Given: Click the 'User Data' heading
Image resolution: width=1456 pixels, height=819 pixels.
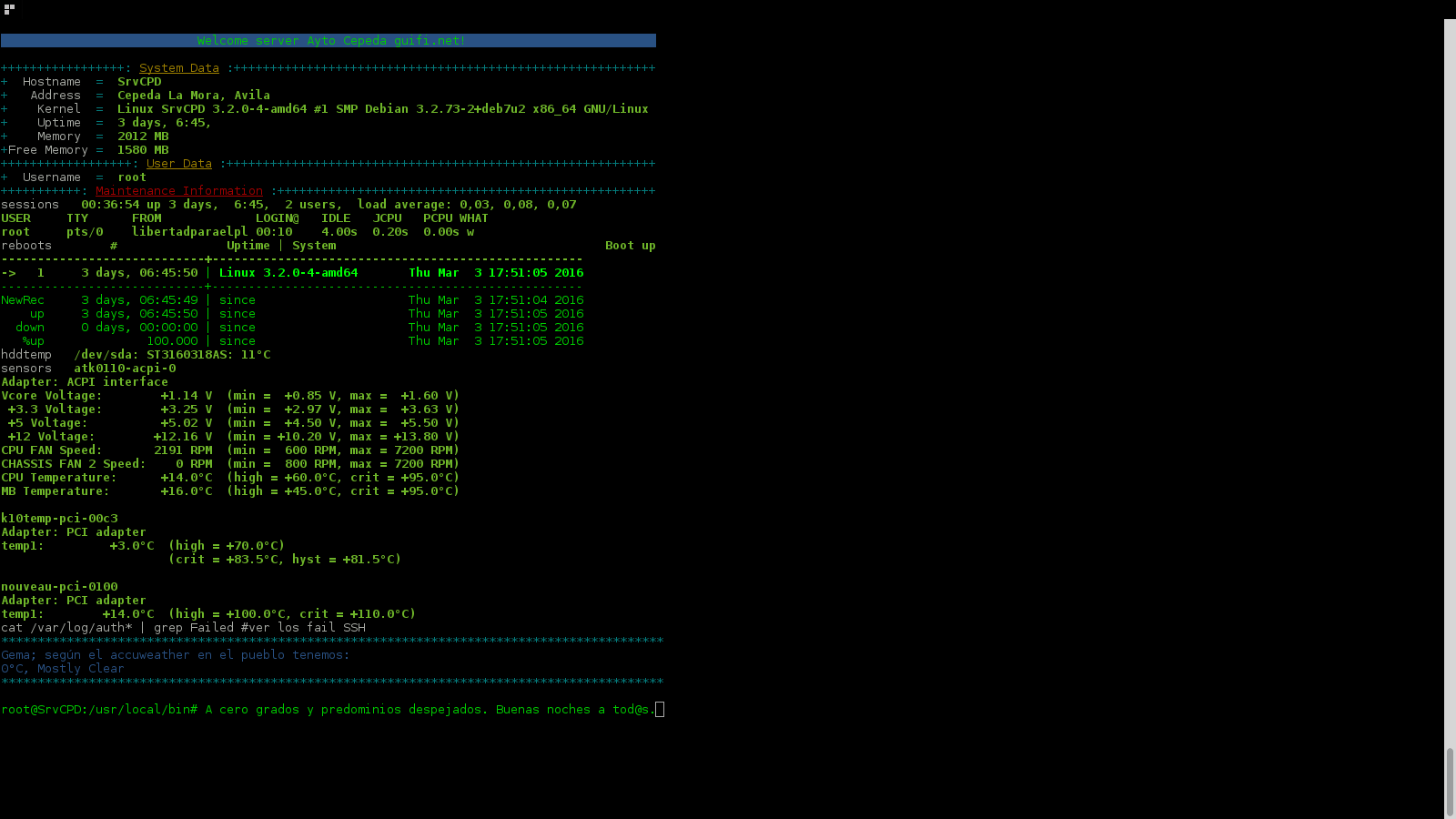Looking at the screenshot, I should point(179,164).
